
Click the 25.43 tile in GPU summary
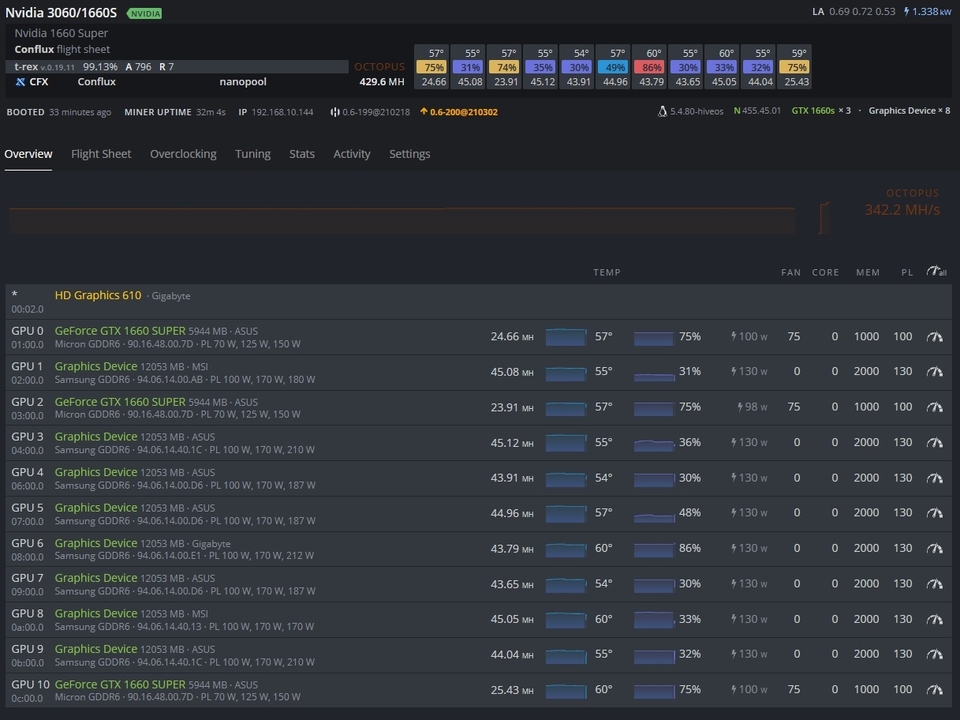click(796, 82)
